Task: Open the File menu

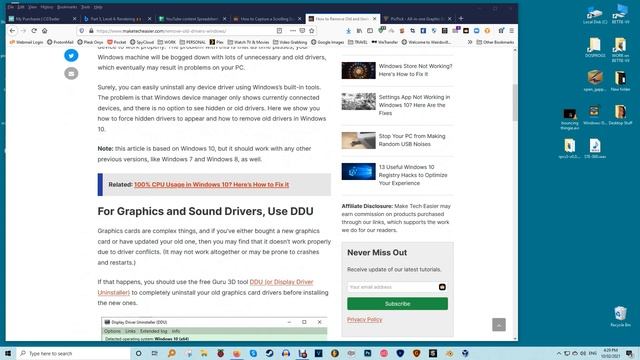Action: 11,7
